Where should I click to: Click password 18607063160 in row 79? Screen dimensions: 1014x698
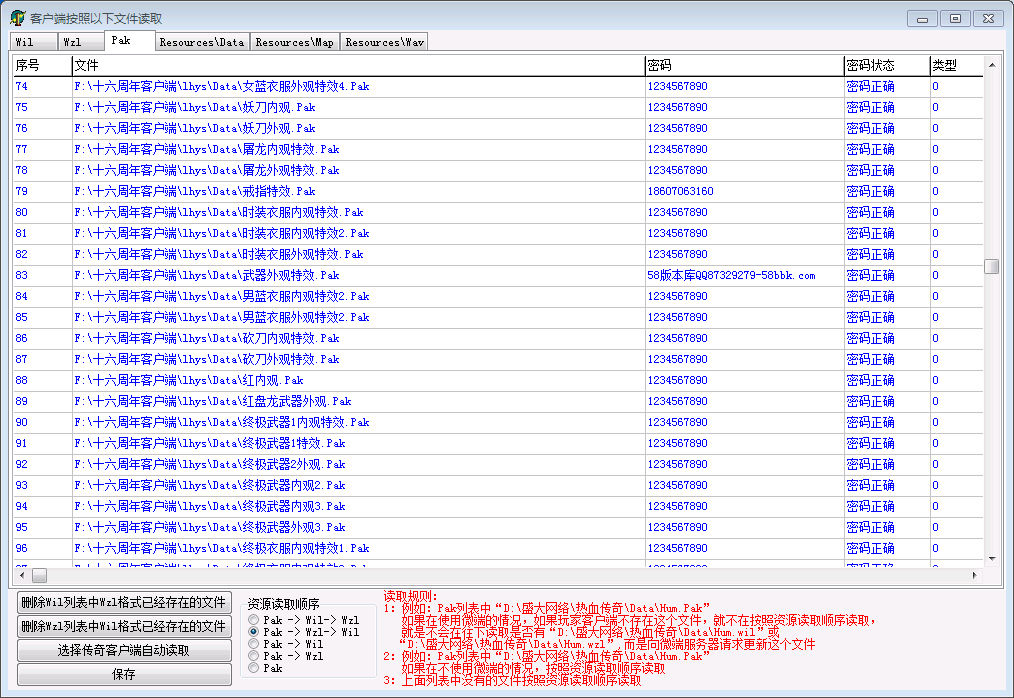[680, 191]
